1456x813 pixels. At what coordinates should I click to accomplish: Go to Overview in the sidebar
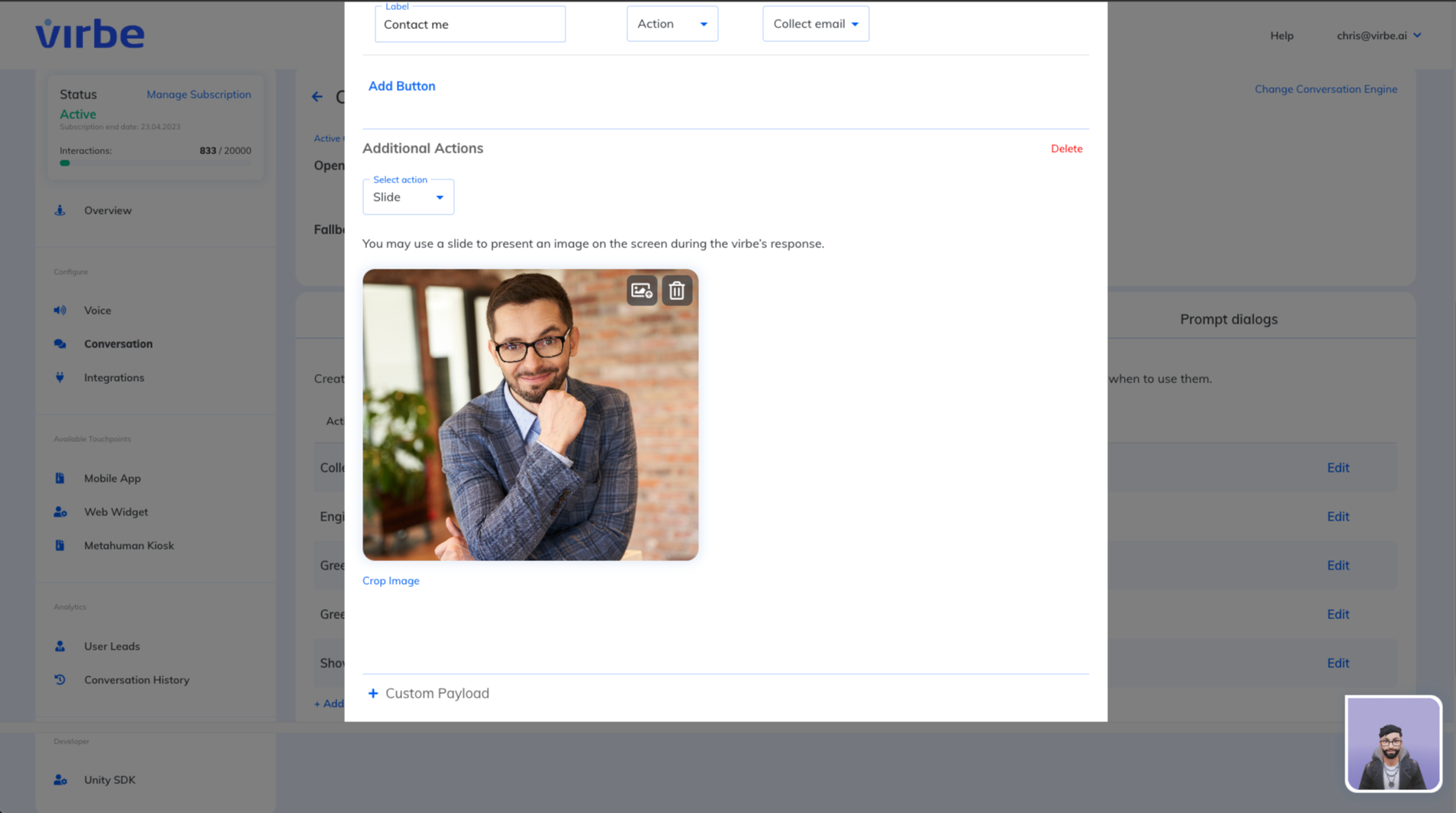[108, 210]
